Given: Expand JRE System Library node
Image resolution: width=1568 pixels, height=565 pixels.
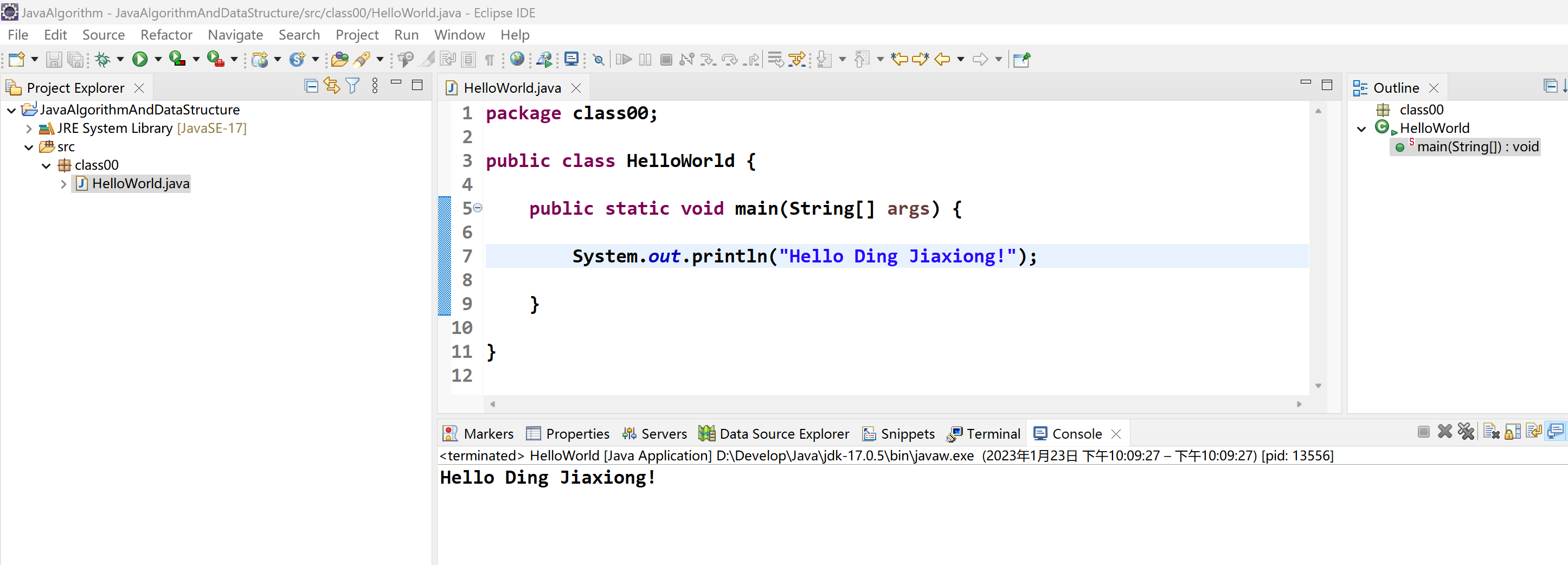Looking at the screenshot, I should [29, 129].
